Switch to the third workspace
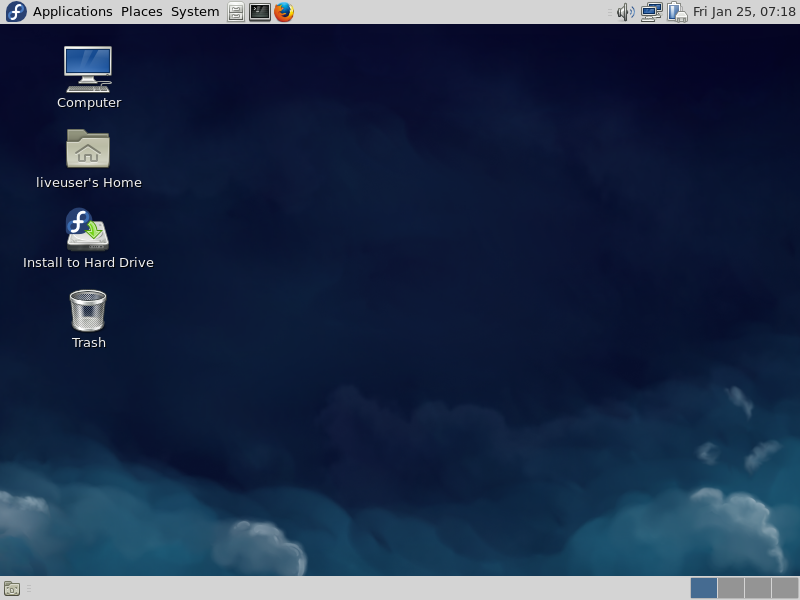 [x=758, y=588]
